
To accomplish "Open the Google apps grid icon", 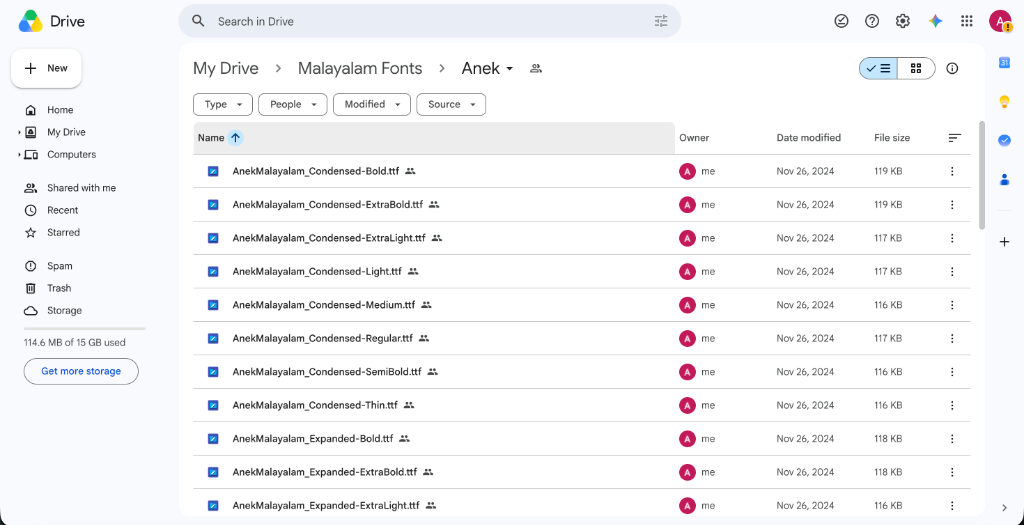I will [967, 21].
